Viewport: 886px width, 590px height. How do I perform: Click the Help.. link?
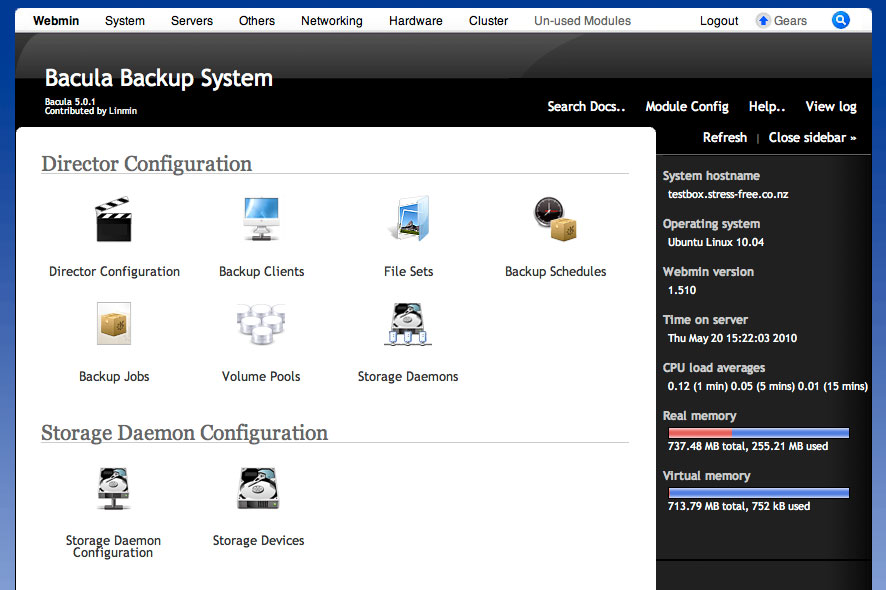(767, 106)
